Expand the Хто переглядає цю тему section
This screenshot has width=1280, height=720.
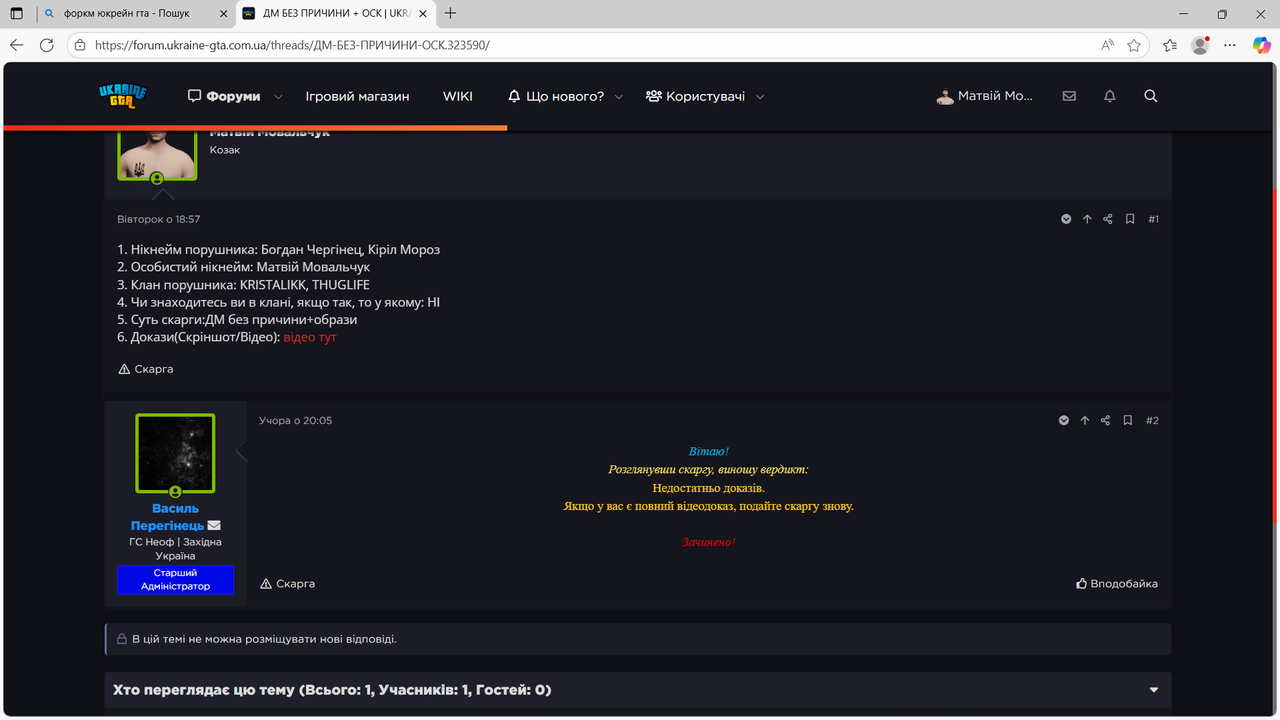click(1154, 690)
